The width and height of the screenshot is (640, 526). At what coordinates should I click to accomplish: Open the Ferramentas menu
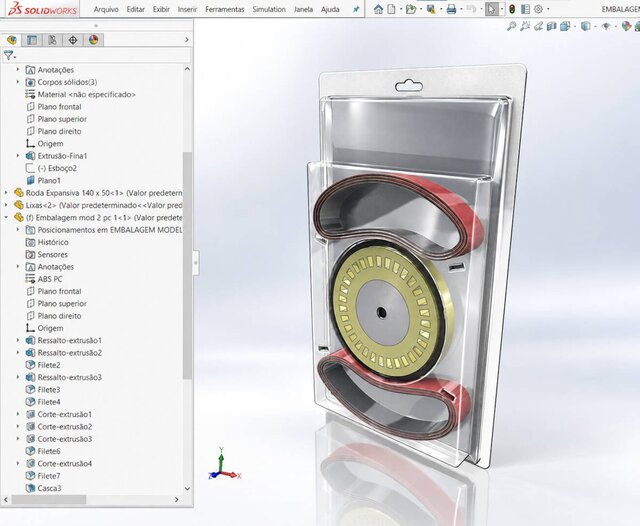click(x=224, y=9)
